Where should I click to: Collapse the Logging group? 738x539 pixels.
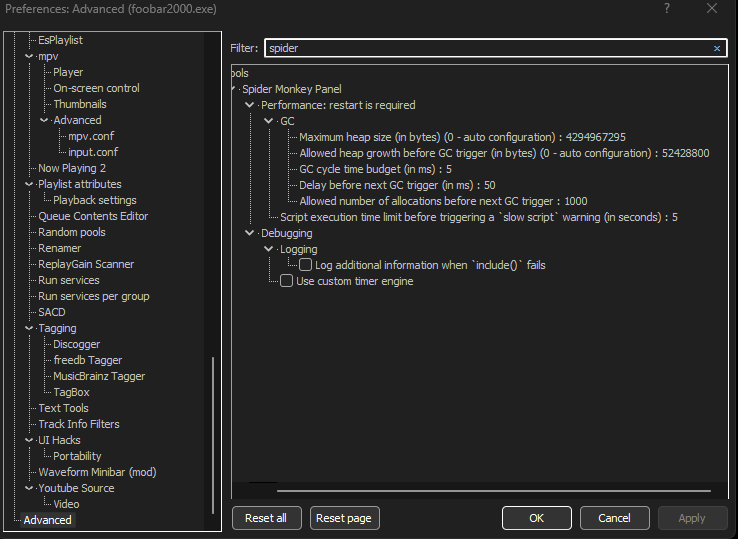[268, 249]
